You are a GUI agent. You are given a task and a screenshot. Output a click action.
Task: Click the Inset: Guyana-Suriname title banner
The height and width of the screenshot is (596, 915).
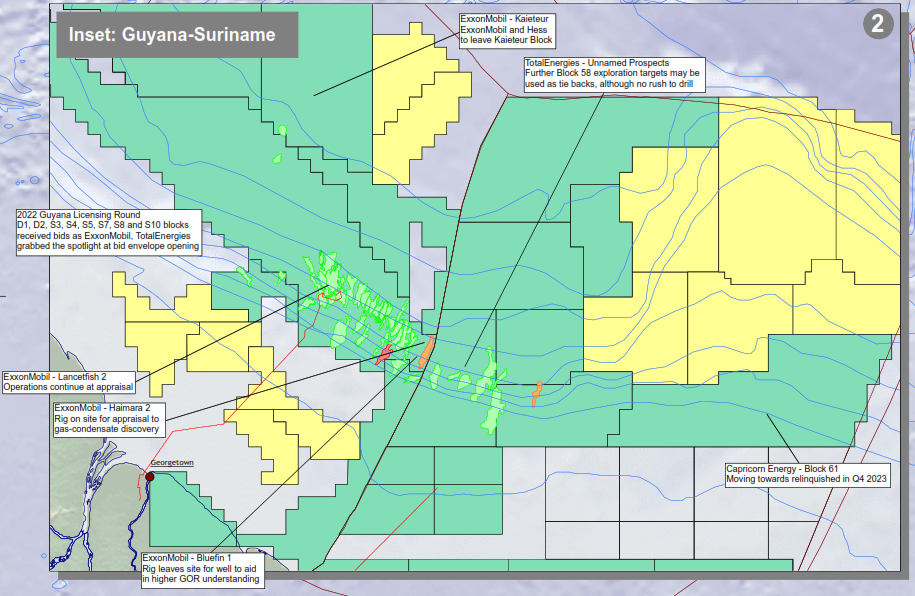[x=171, y=35]
